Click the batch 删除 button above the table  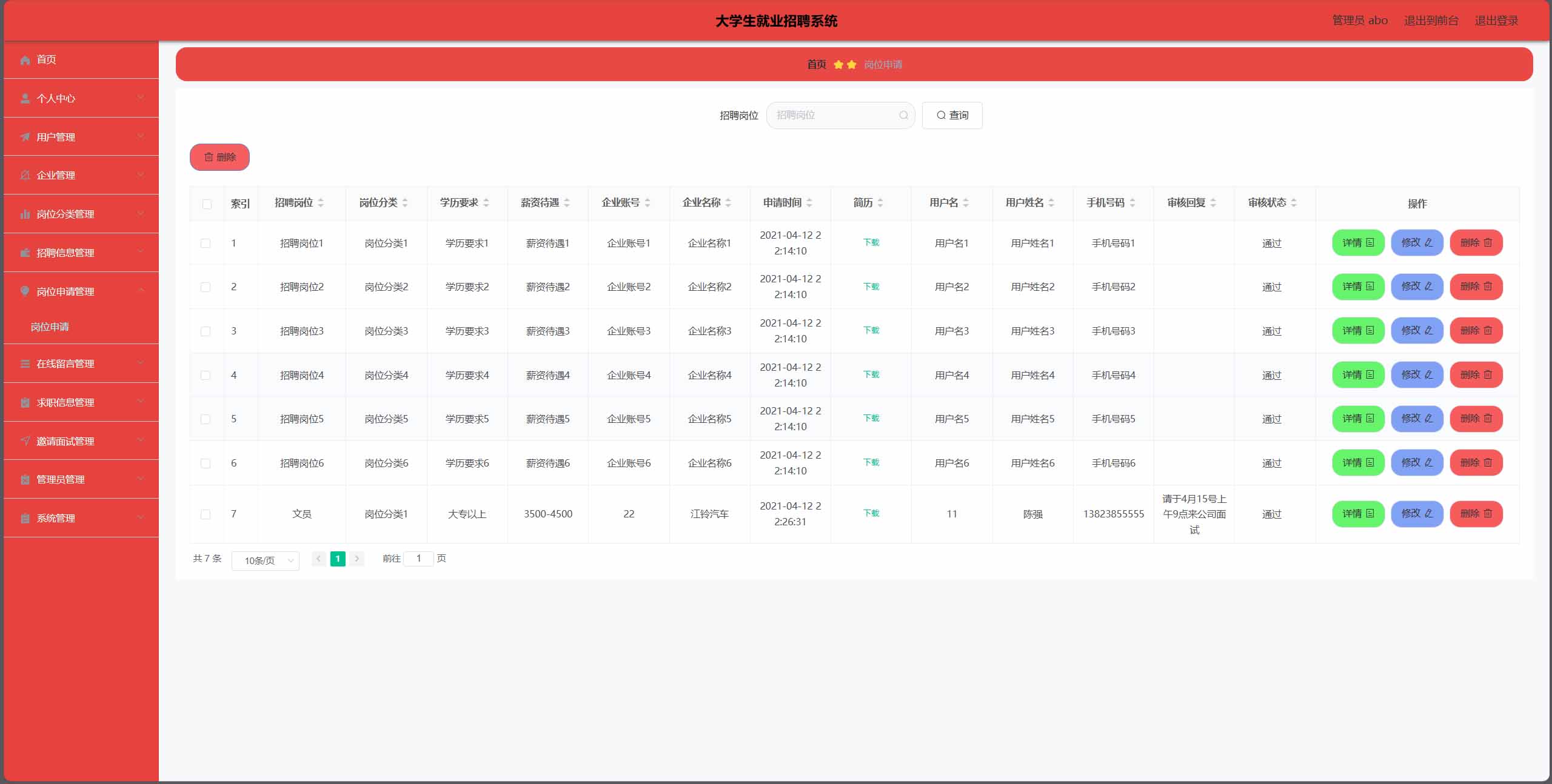(219, 157)
